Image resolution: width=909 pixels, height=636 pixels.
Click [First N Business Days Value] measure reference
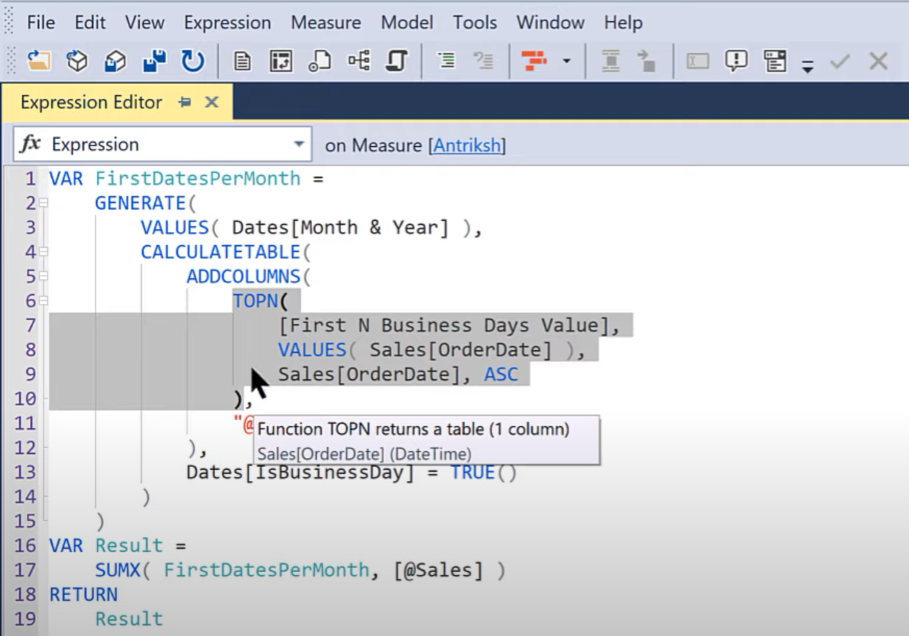pyautogui.click(x=443, y=325)
